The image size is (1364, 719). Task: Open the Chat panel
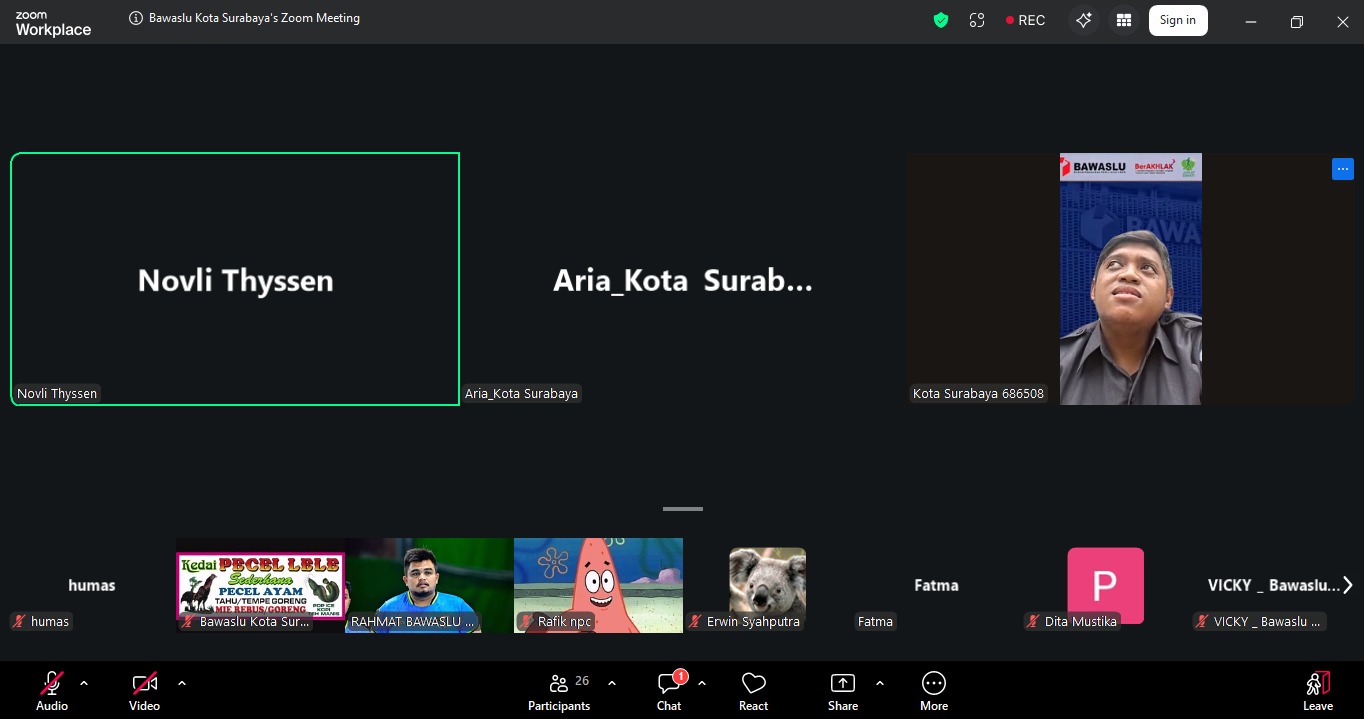tap(669, 690)
